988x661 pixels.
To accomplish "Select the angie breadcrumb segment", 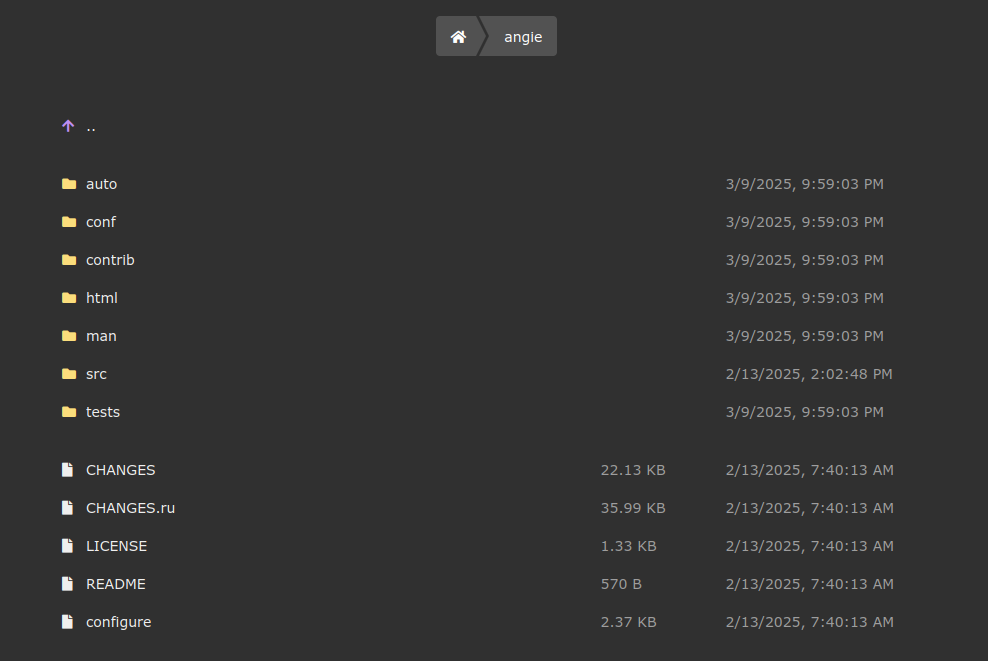I will pos(522,37).
